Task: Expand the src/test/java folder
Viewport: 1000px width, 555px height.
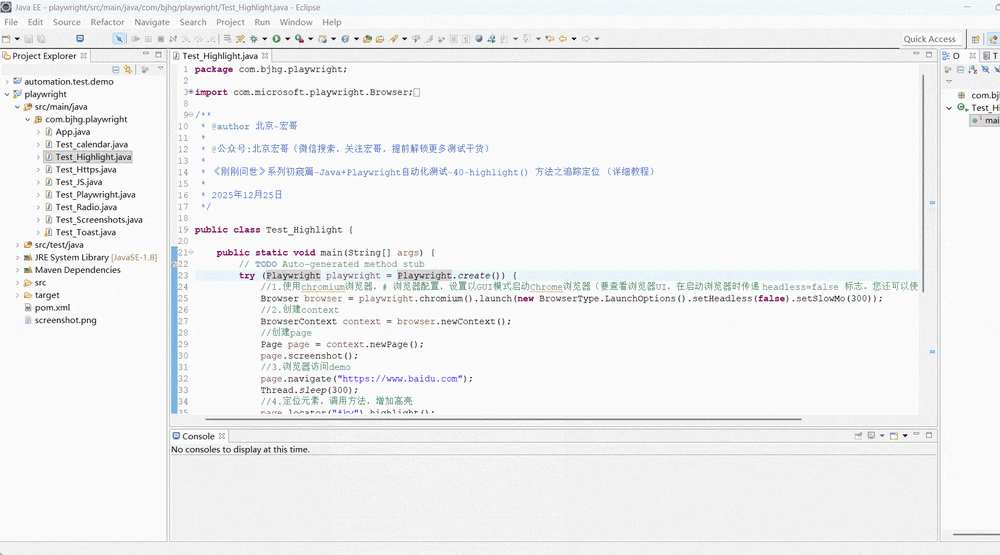Action: point(17,244)
